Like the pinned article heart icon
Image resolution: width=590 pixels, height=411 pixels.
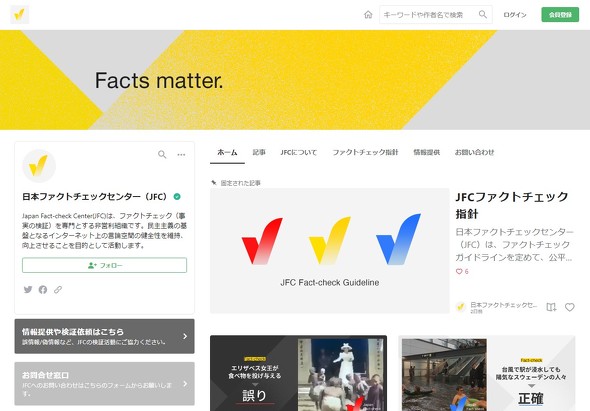(570, 307)
